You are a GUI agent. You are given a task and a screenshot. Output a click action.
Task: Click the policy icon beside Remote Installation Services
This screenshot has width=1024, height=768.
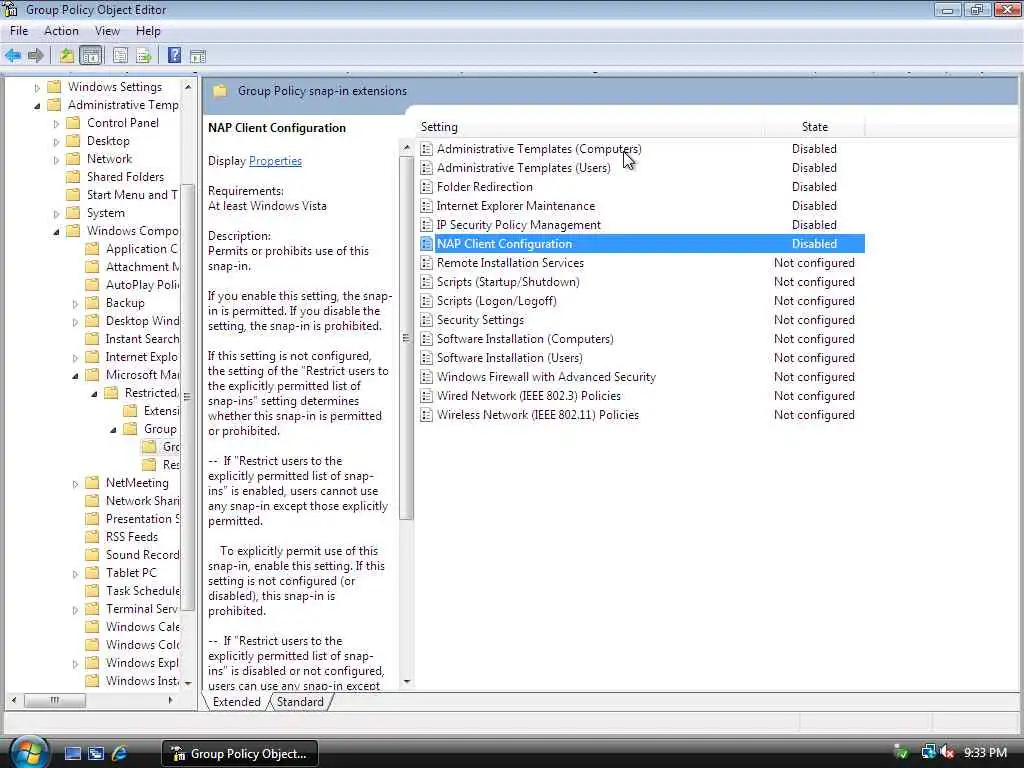(x=426, y=263)
